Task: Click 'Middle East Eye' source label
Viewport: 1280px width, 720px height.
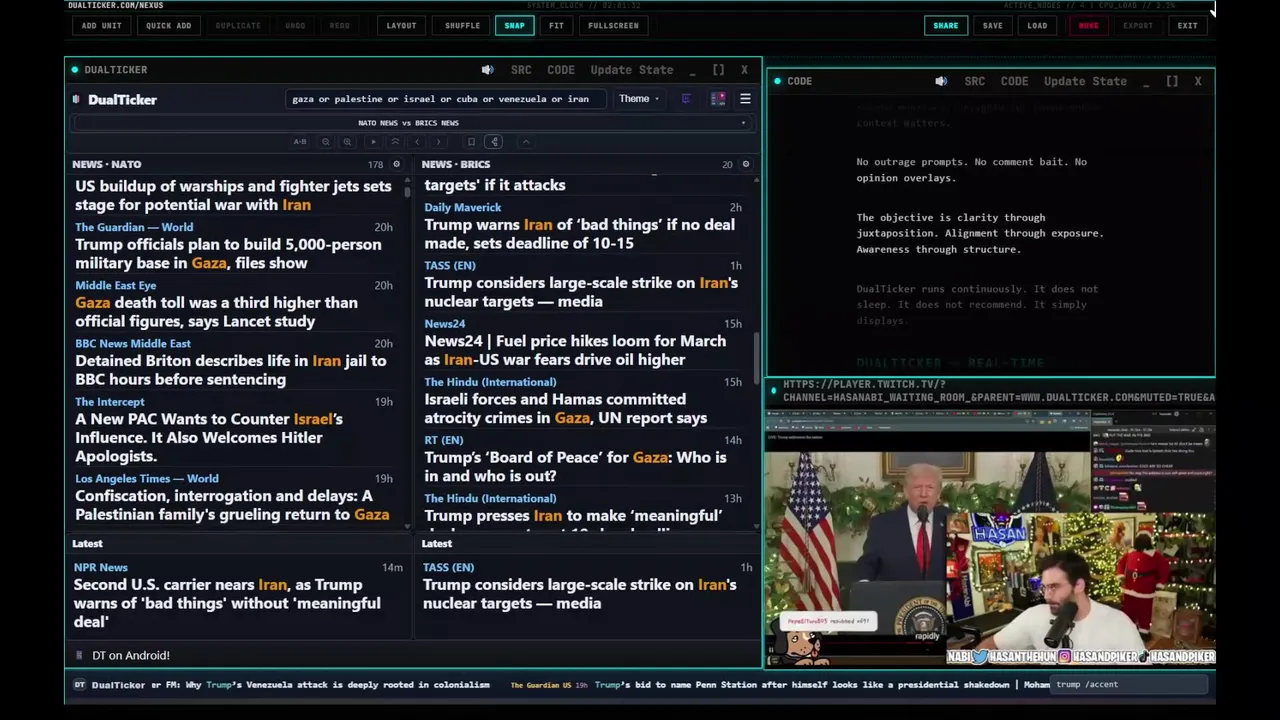Action: pyautogui.click(x=116, y=285)
